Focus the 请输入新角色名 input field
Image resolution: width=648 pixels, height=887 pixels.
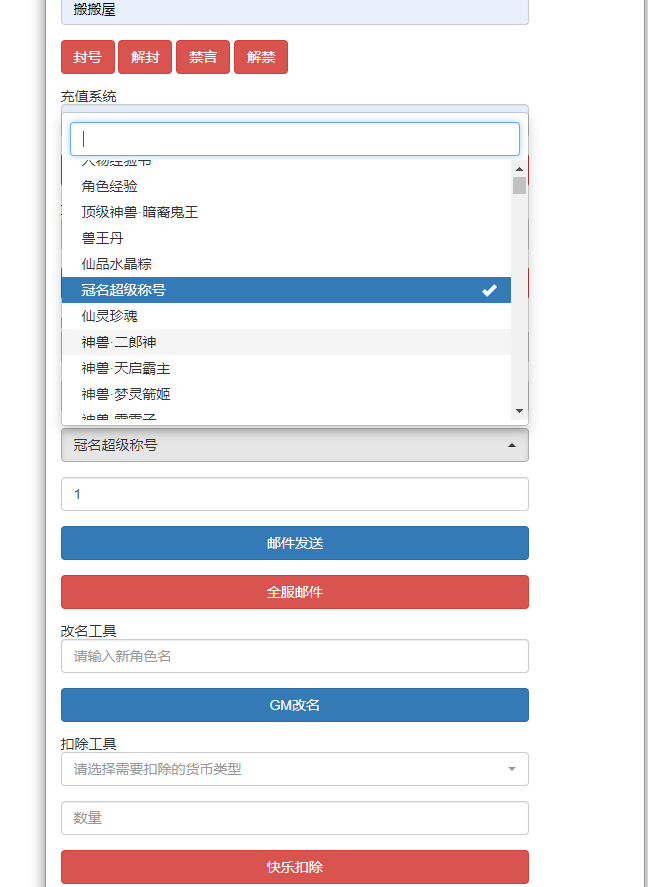[x=294, y=656]
